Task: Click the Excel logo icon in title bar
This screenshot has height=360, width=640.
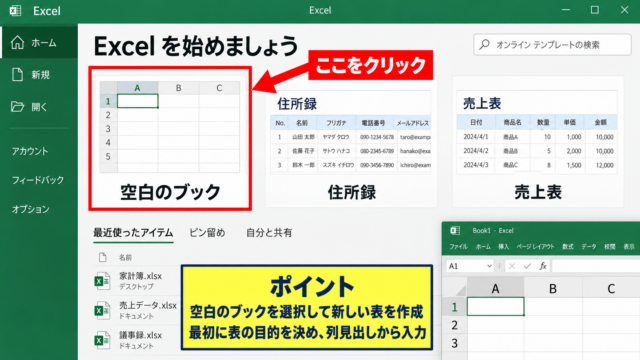Action: point(16,11)
